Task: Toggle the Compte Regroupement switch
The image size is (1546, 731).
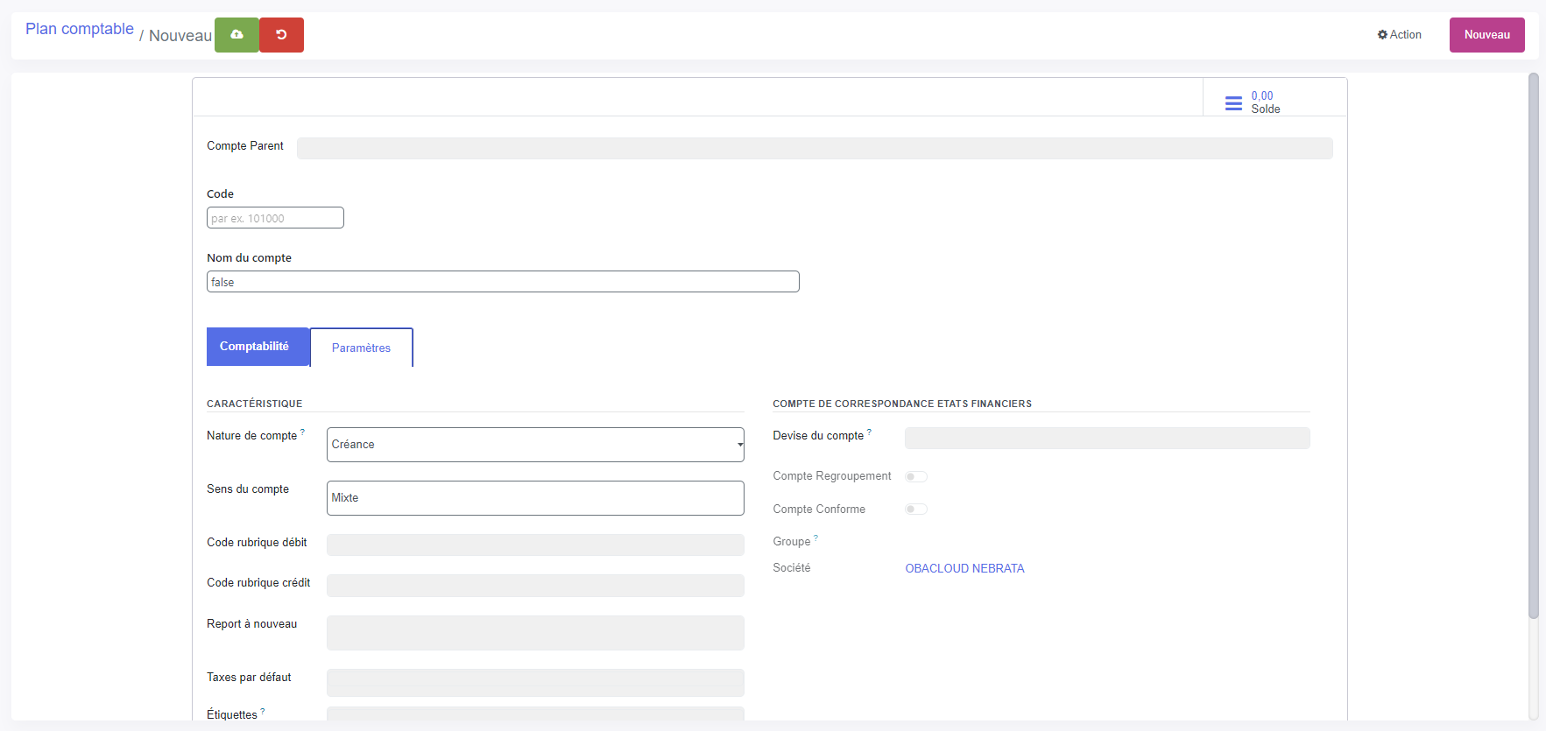Action: 916,477
